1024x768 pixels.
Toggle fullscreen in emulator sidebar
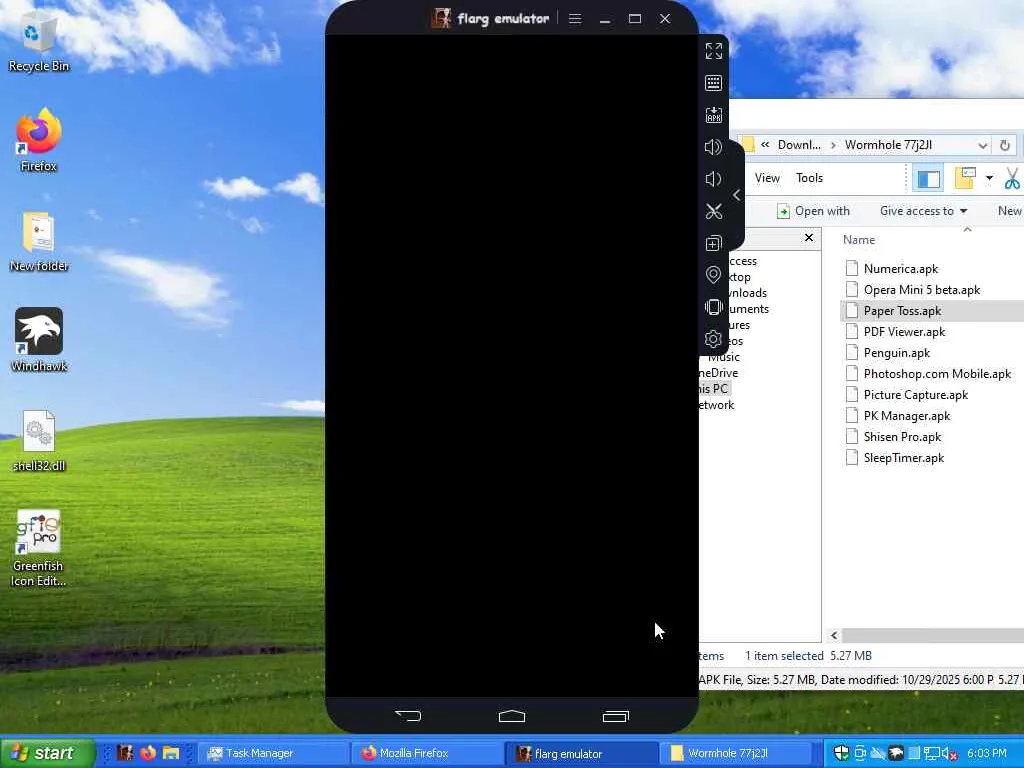pos(713,51)
